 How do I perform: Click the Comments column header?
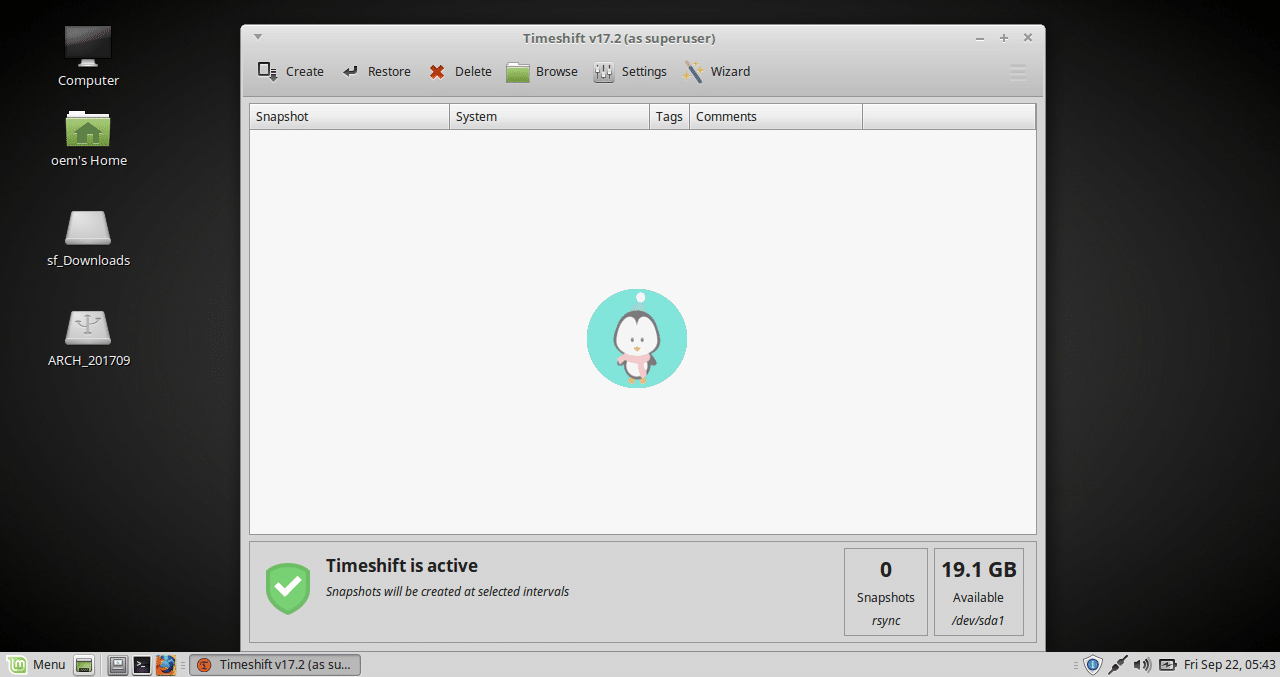[x=775, y=116]
